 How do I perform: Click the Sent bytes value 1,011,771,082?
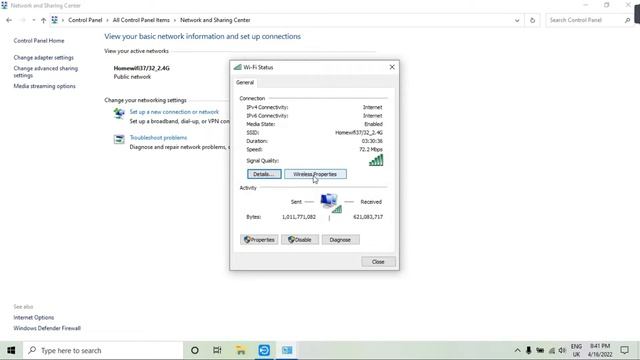click(299, 217)
